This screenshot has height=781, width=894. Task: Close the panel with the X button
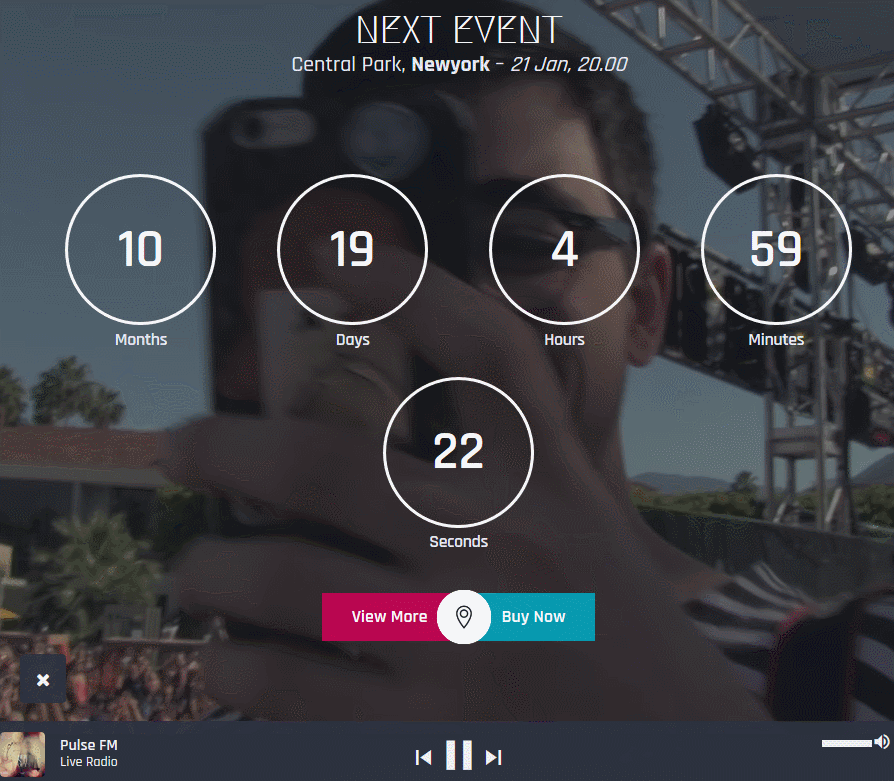pos(43,679)
